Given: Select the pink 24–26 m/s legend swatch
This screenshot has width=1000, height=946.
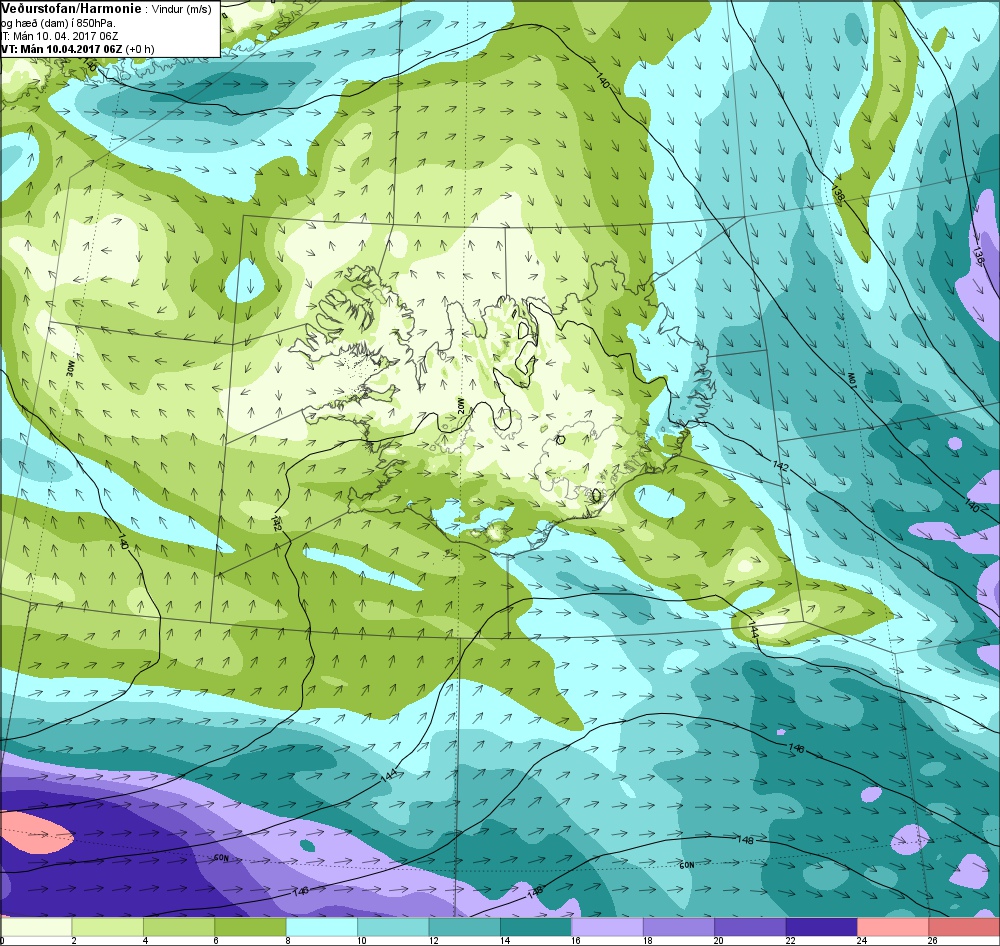Looking at the screenshot, I should [893, 926].
